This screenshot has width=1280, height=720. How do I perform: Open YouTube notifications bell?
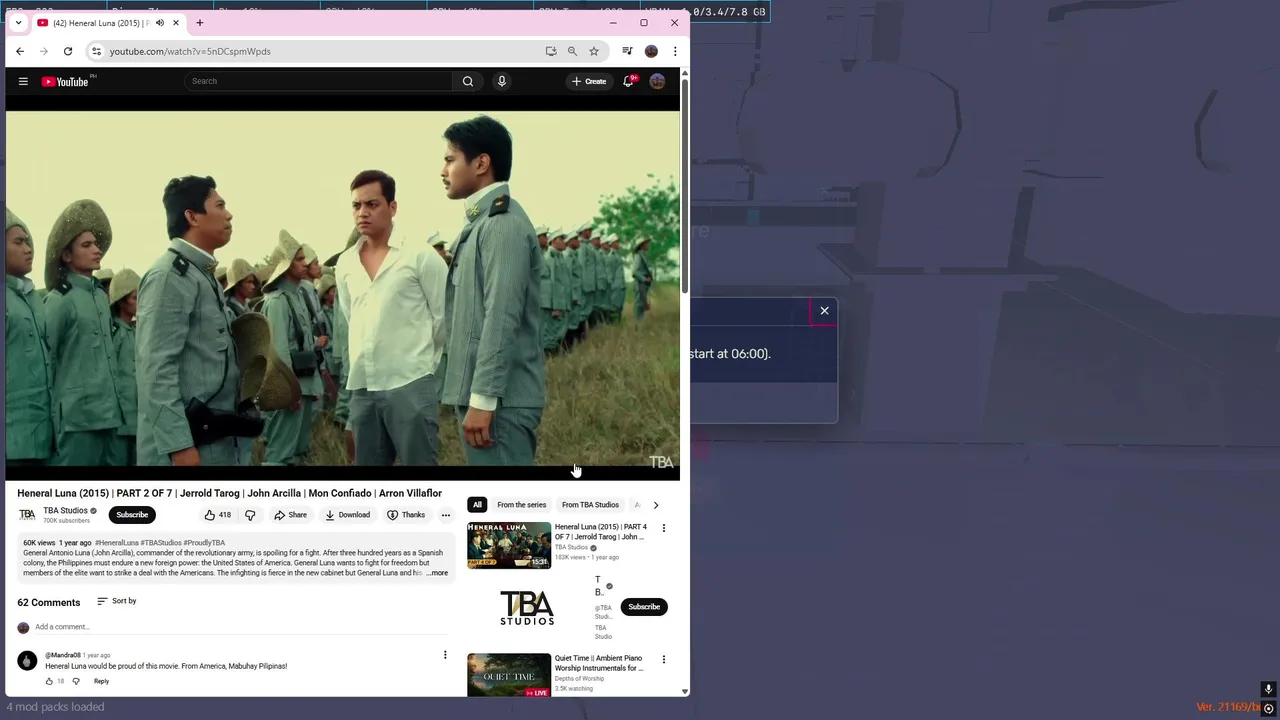tap(629, 81)
